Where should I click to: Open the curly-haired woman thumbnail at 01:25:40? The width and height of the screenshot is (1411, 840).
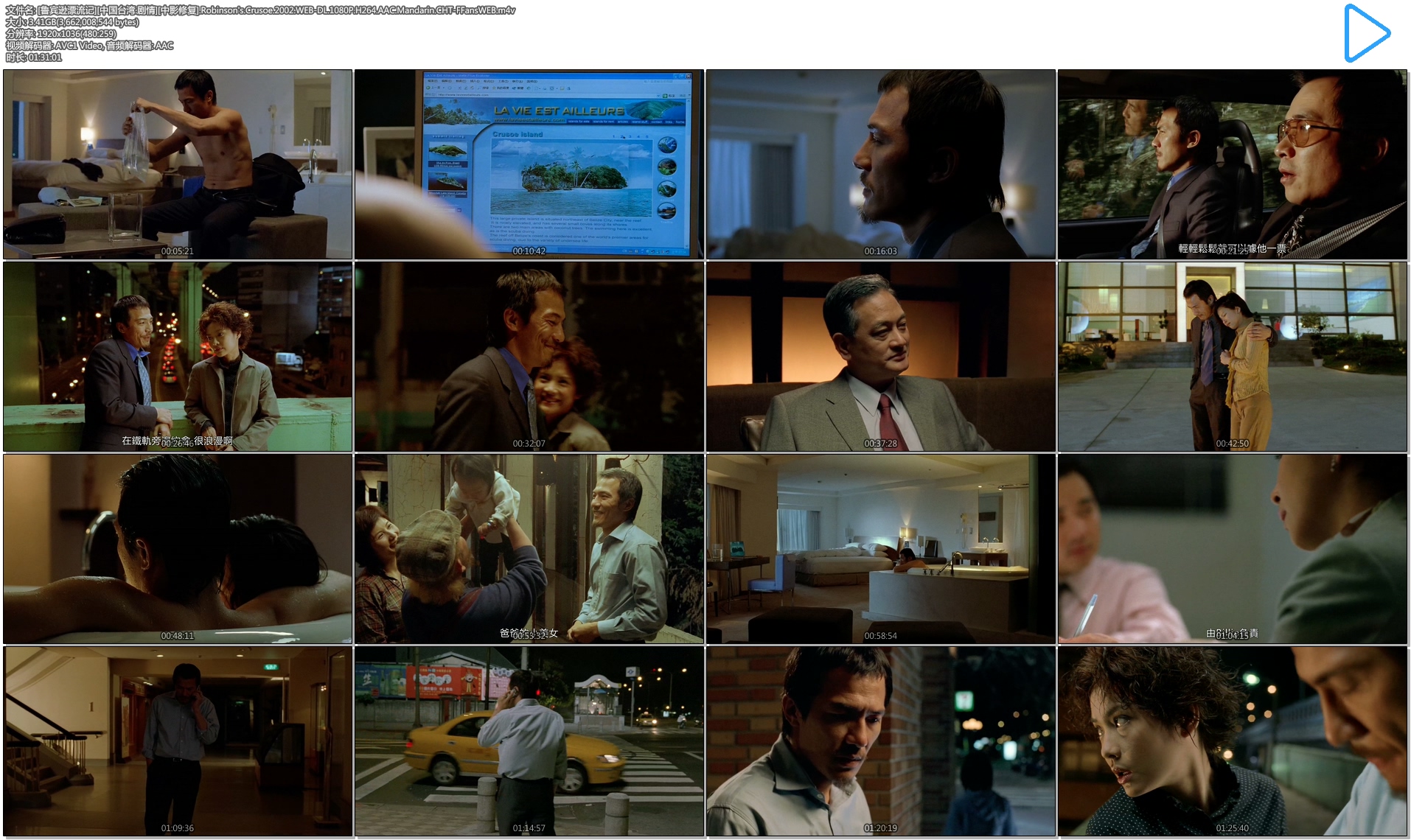tap(1233, 741)
